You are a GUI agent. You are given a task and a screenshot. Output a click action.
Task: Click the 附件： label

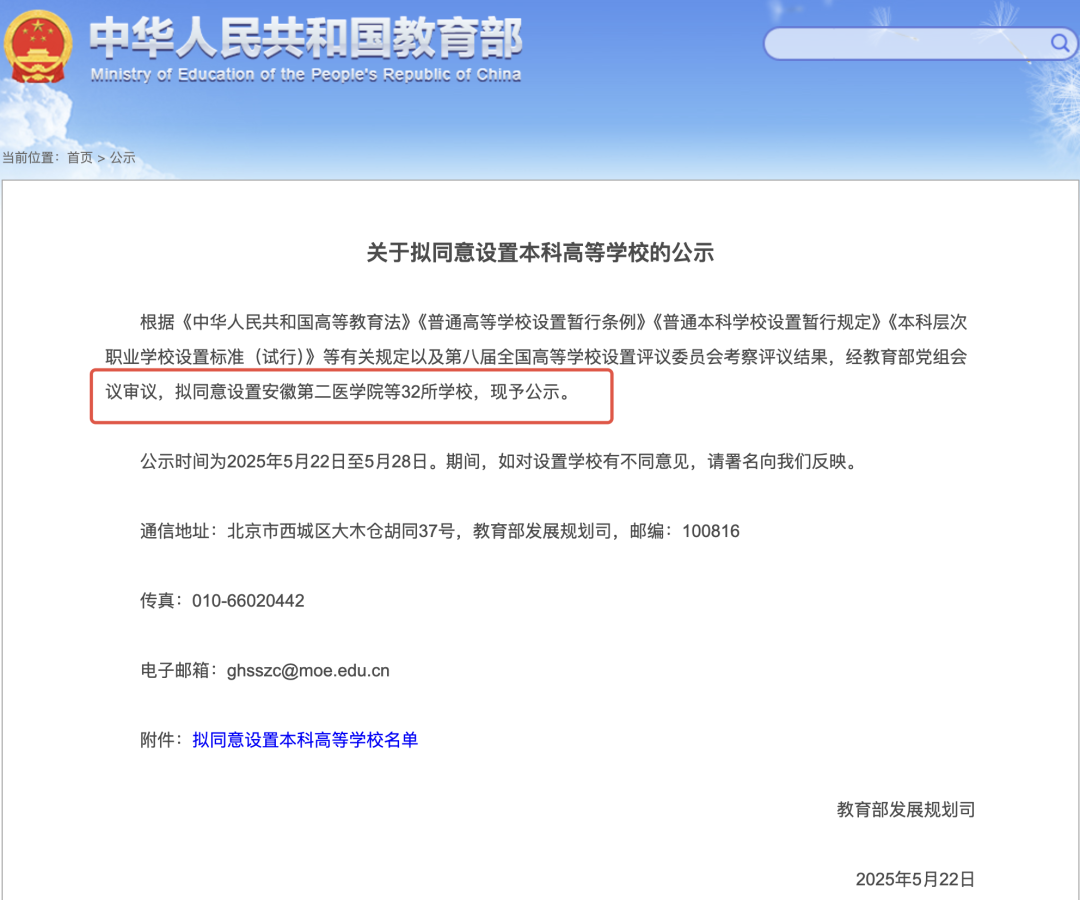[x=163, y=740]
